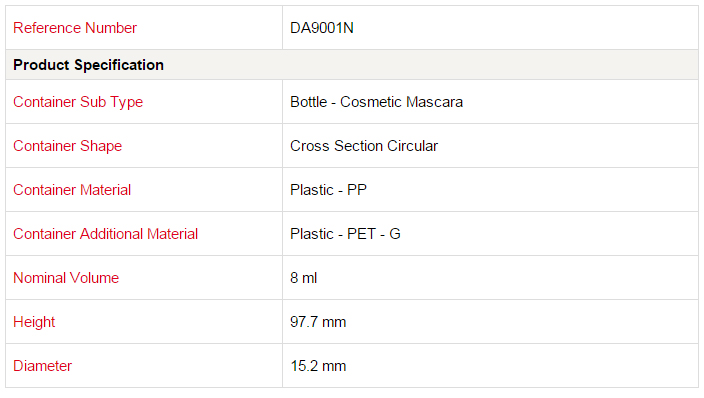Open the Container Sub Type link

pos(78,102)
